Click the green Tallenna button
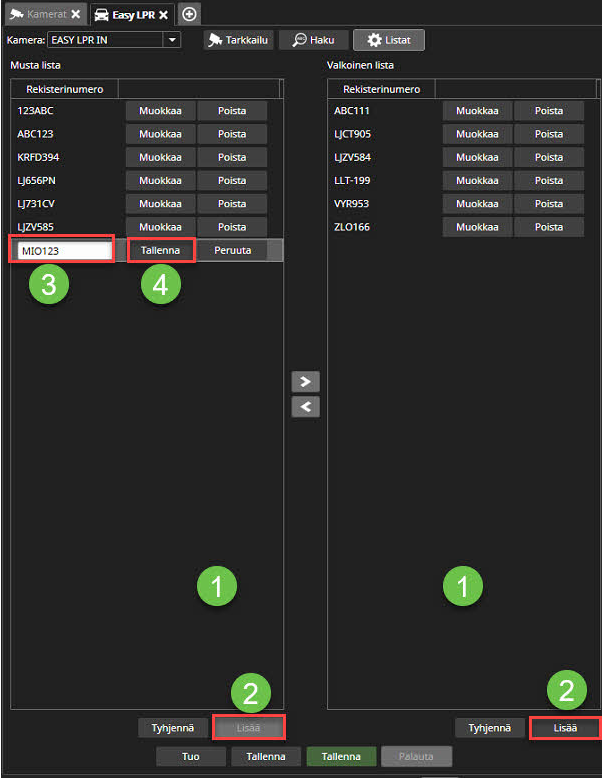Screen dimensions: 603x781 point(341,757)
